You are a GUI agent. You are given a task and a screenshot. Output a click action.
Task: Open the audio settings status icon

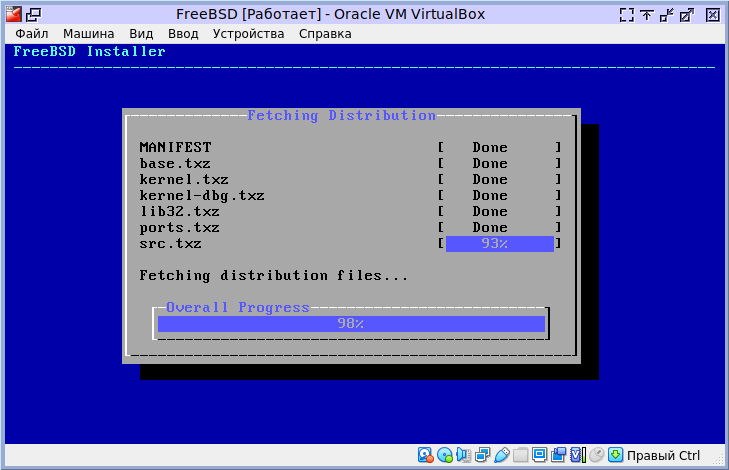[x=464, y=455]
